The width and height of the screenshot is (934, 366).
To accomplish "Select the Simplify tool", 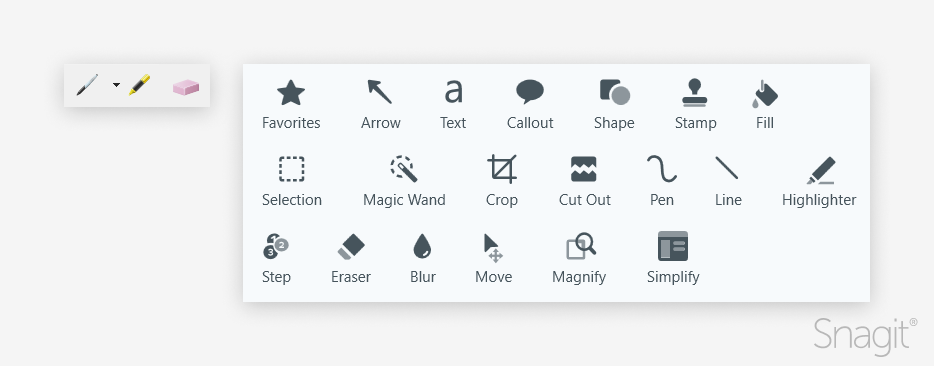I will tap(673, 259).
